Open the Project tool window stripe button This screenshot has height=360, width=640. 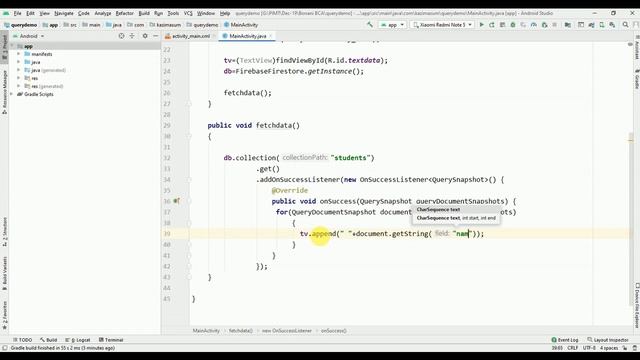pos(4,48)
